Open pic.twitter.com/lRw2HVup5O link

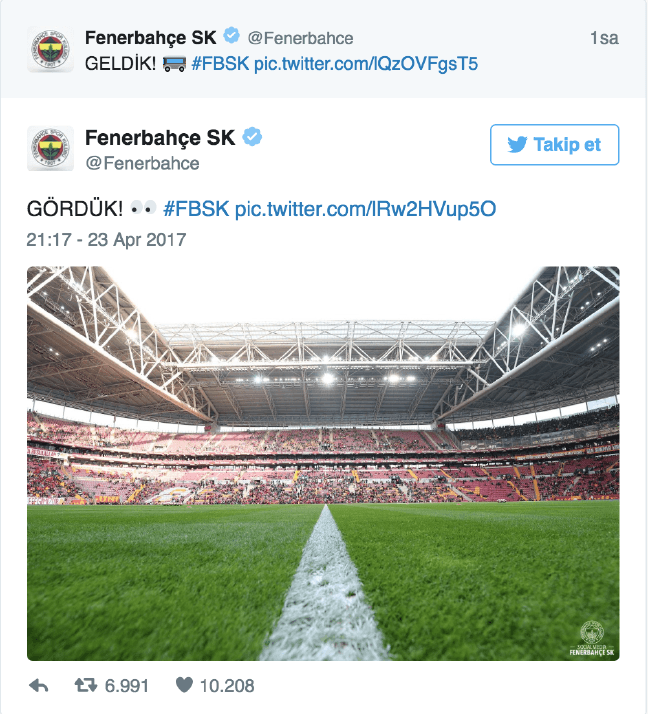pyautogui.click(x=365, y=209)
